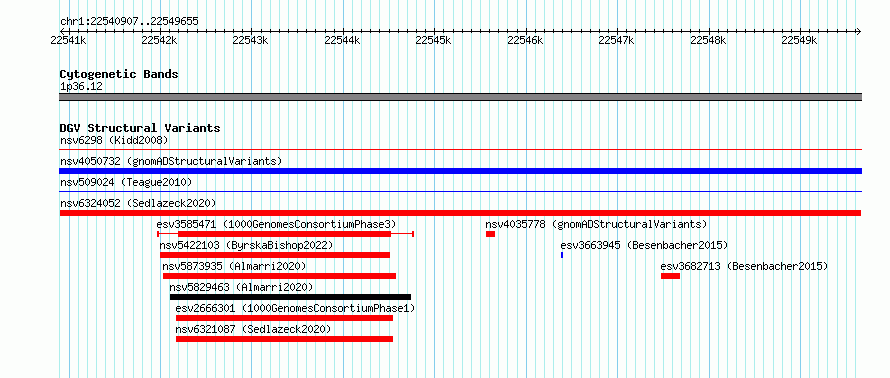Image resolution: width=890 pixels, height=378 pixels.
Task: Click the esv3663945 (Besenbacher2015) label
Action: pyautogui.click(x=644, y=245)
